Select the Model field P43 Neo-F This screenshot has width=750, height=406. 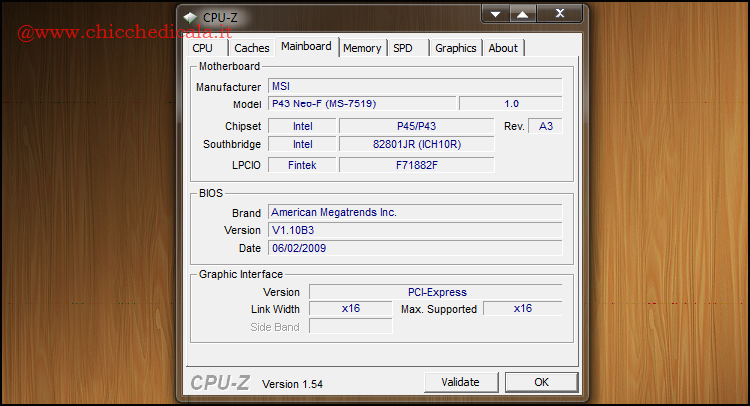[x=361, y=104]
